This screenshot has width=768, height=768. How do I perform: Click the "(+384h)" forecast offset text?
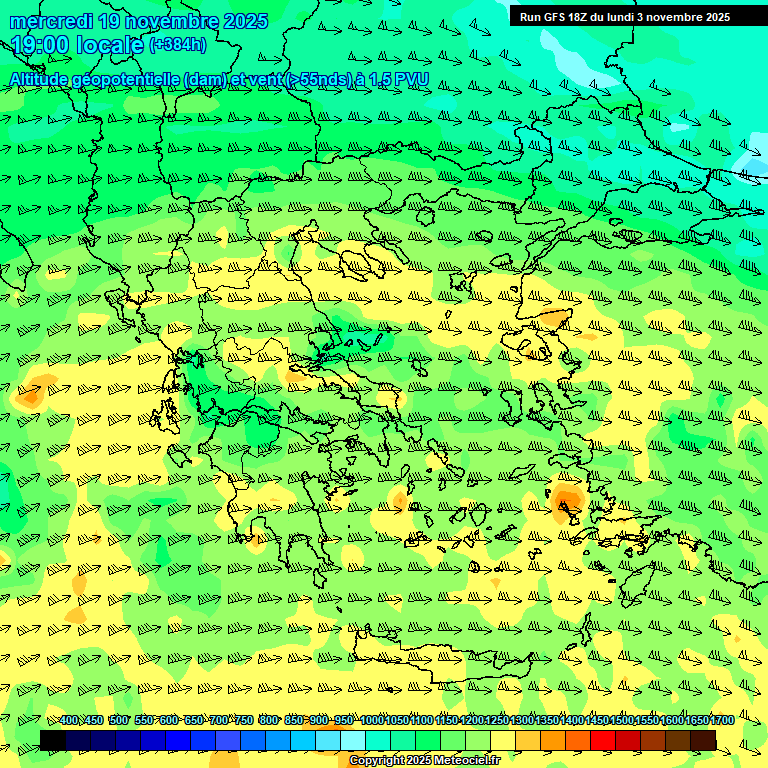coord(177,45)
